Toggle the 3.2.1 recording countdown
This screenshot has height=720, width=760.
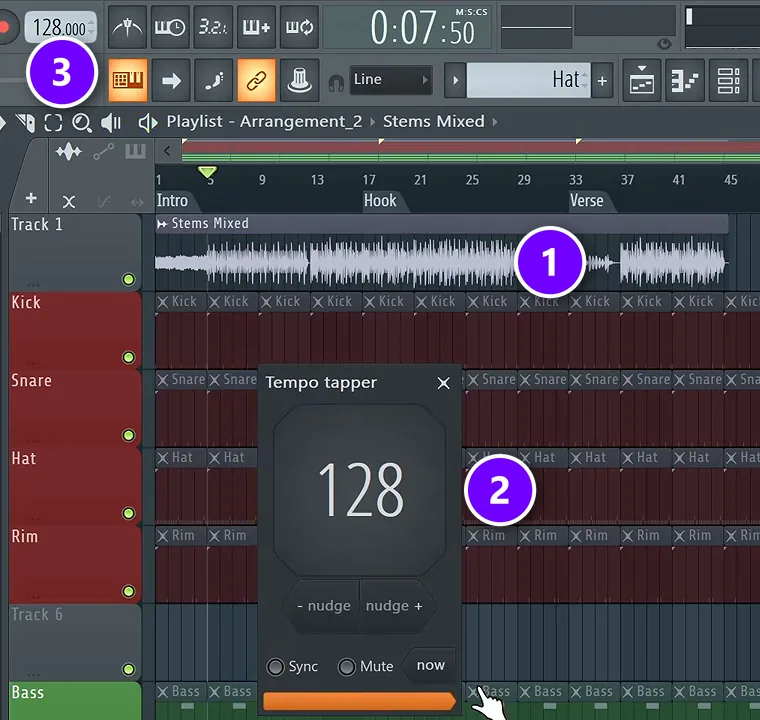(213, 27)
